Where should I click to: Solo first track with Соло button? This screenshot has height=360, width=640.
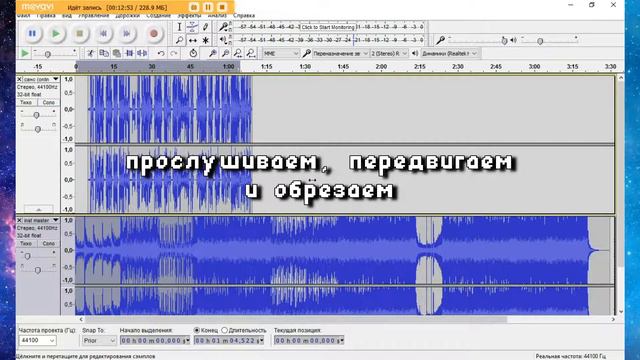coord(49,102)
